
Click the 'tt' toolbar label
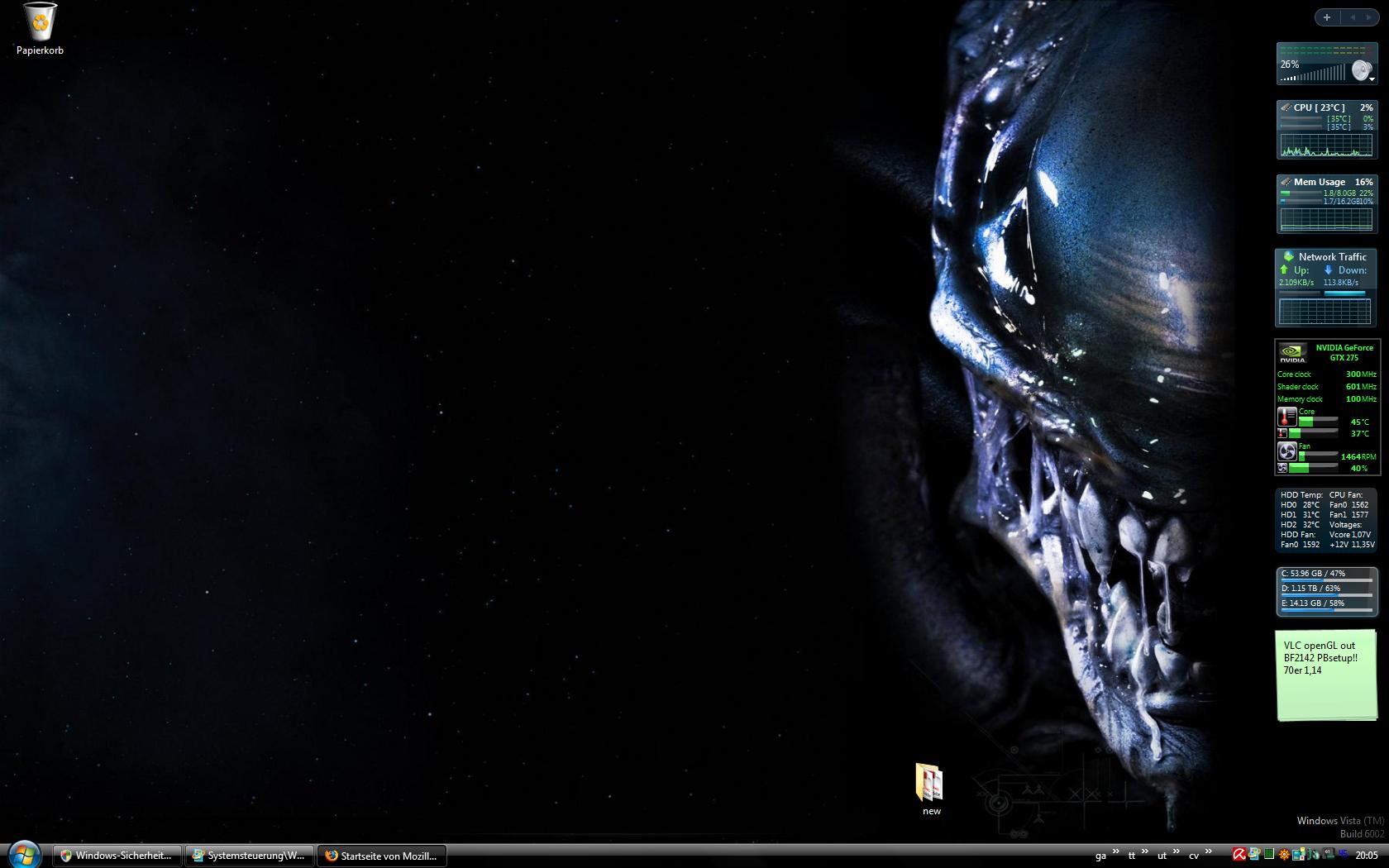1132,856
